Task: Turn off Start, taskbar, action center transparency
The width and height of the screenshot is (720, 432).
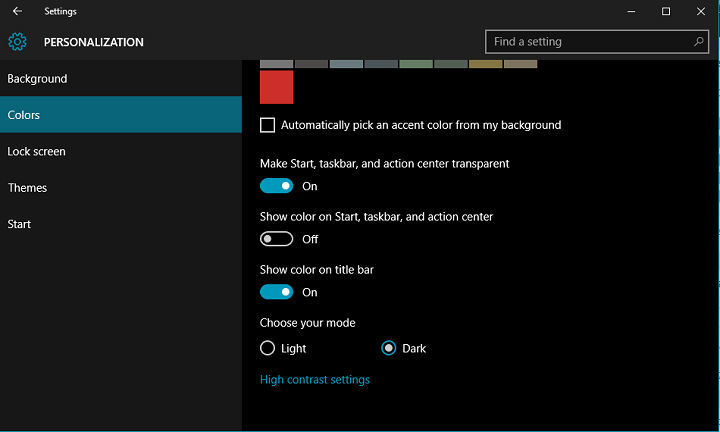Action: click(276, 186)
